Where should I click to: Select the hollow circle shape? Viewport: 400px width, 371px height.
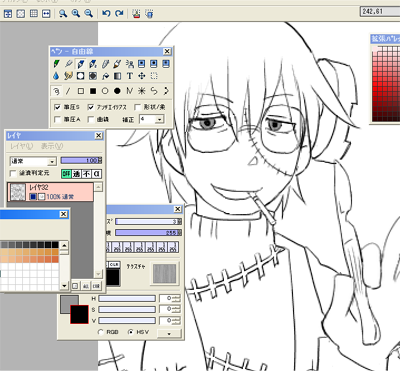(105, 91)
